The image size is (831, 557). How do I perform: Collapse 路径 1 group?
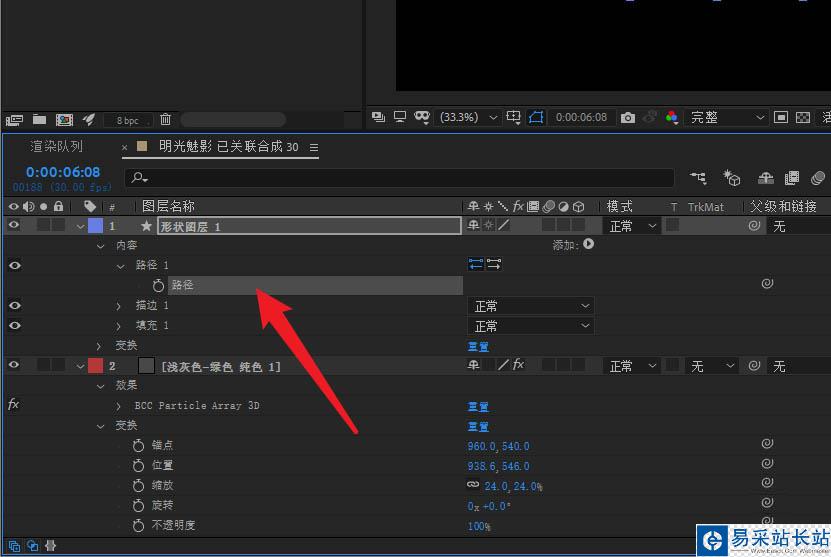(x=120, y=266)
